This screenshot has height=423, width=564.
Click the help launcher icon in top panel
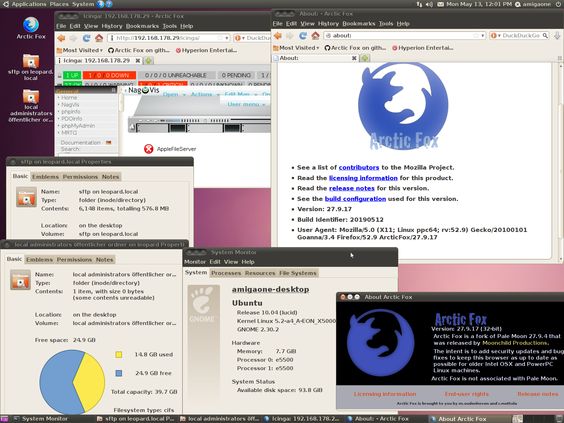(109, 4)
